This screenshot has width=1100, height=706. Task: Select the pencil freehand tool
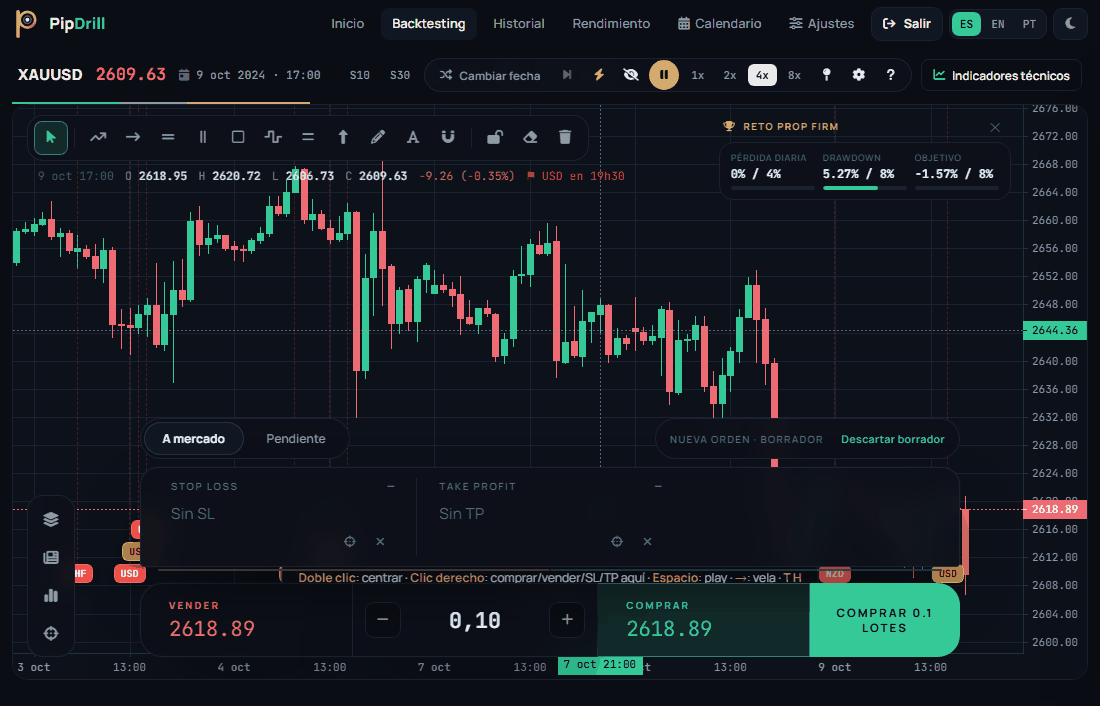(377, 138)
